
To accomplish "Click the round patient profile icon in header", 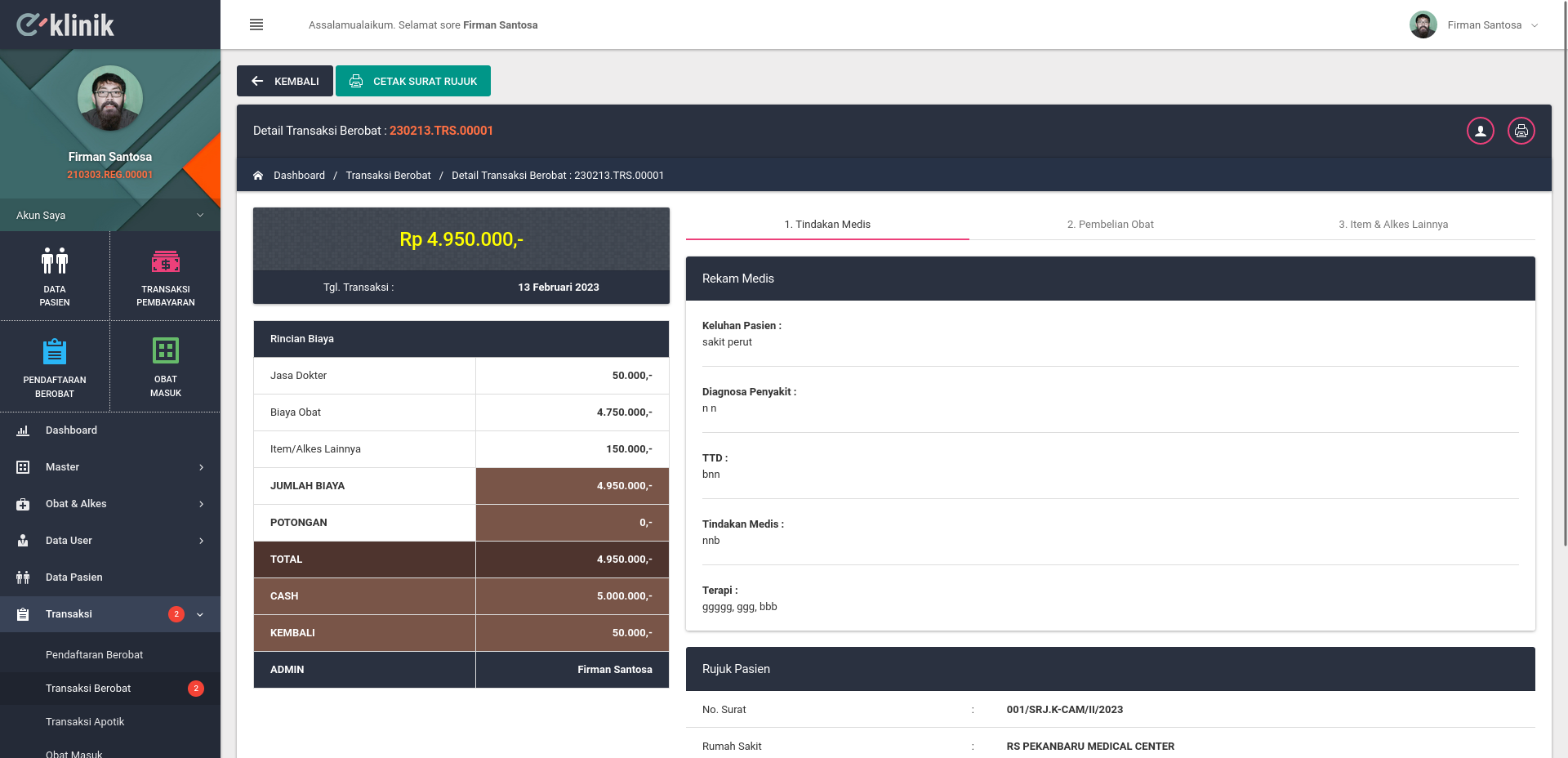I will pos(1480,131).
